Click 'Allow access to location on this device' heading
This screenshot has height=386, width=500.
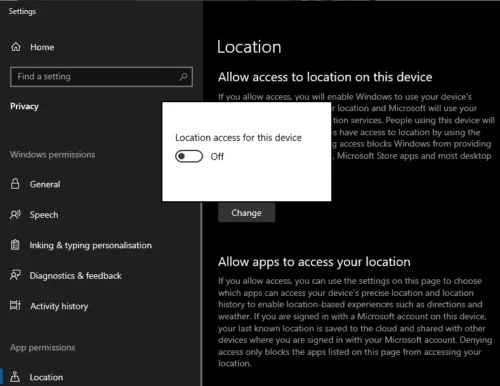tap(325, 77)
